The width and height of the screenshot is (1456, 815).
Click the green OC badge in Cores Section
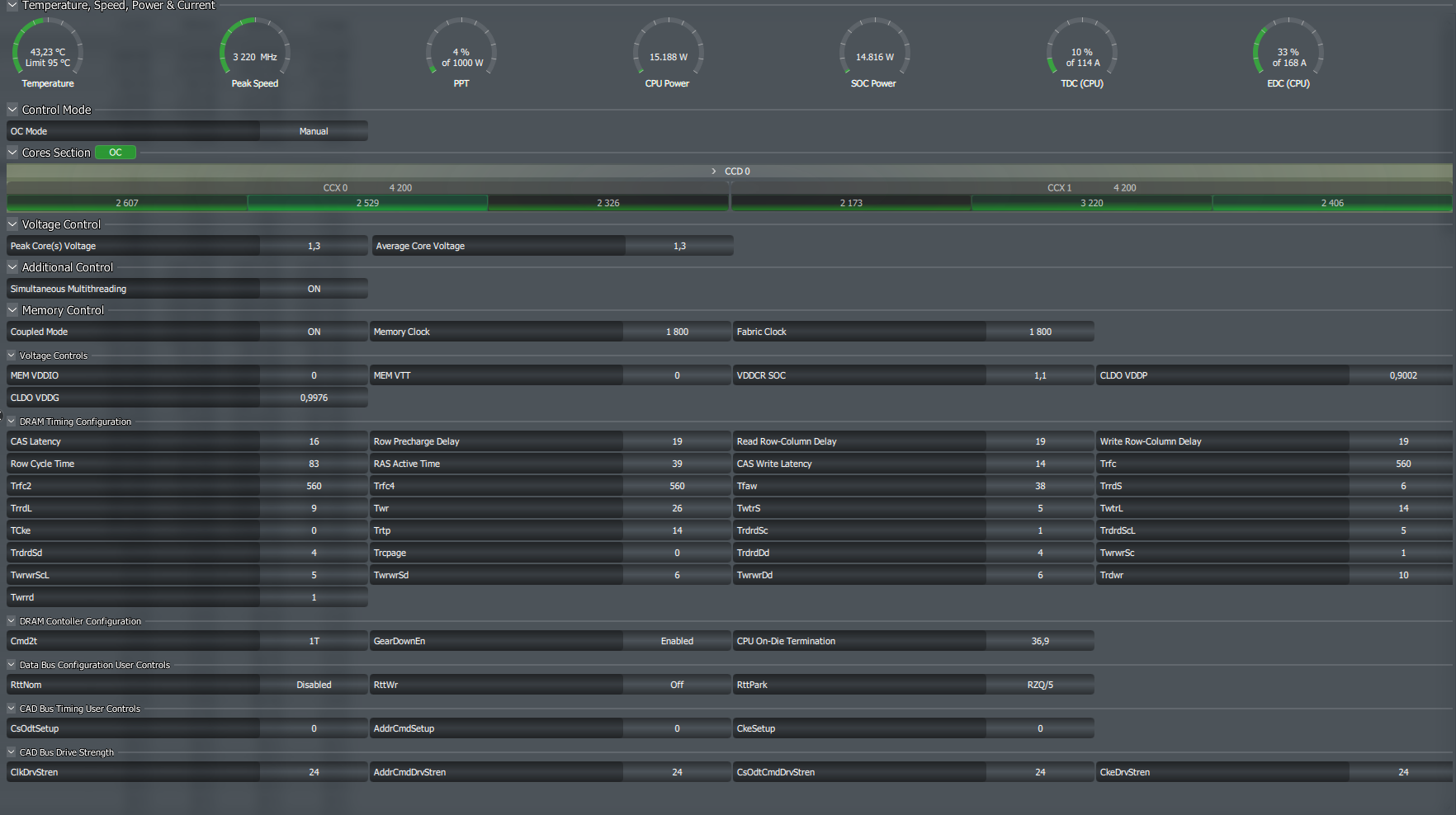click(116, 152)
